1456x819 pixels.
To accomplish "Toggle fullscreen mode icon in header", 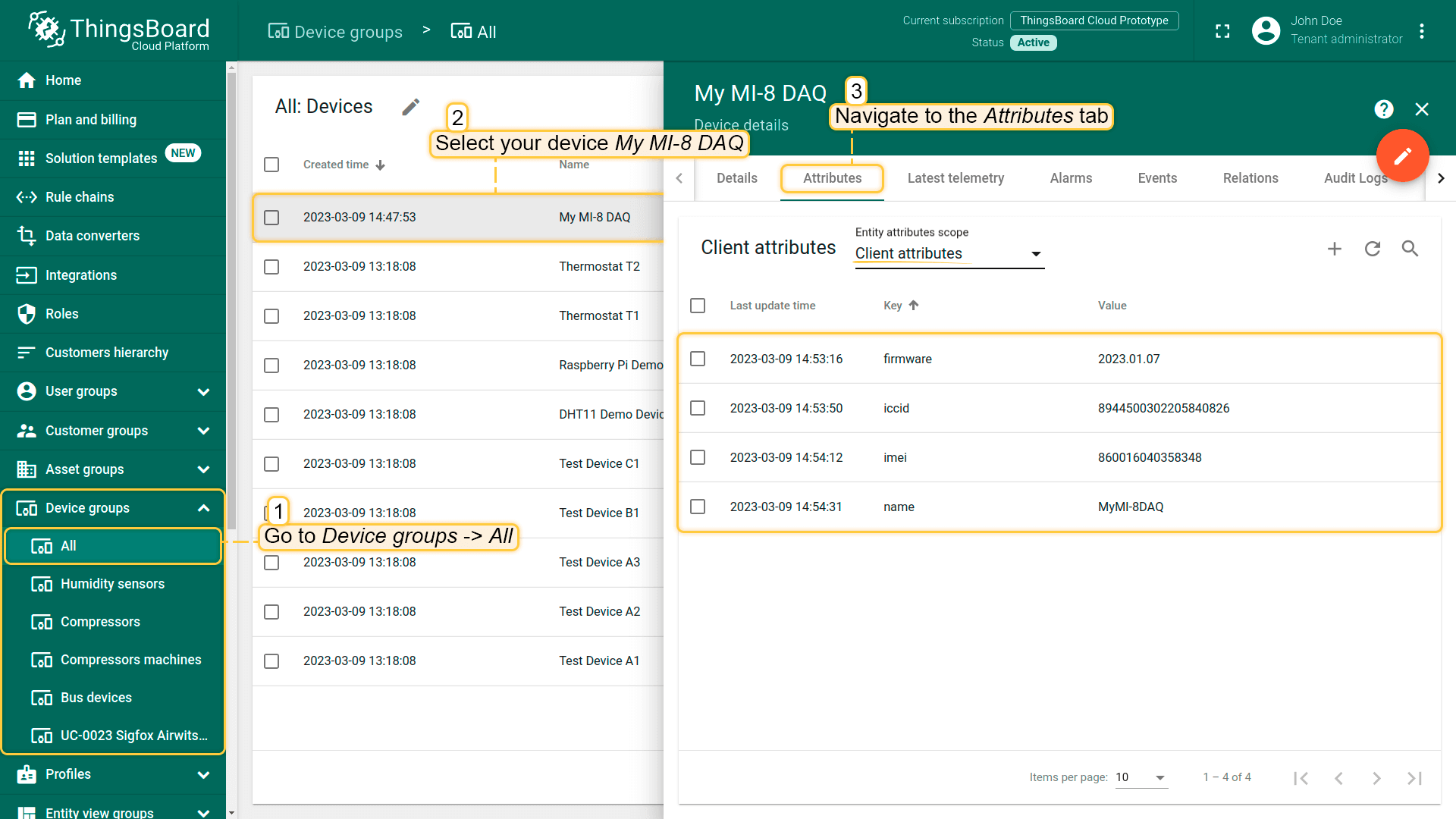I will coord(1222,31).
